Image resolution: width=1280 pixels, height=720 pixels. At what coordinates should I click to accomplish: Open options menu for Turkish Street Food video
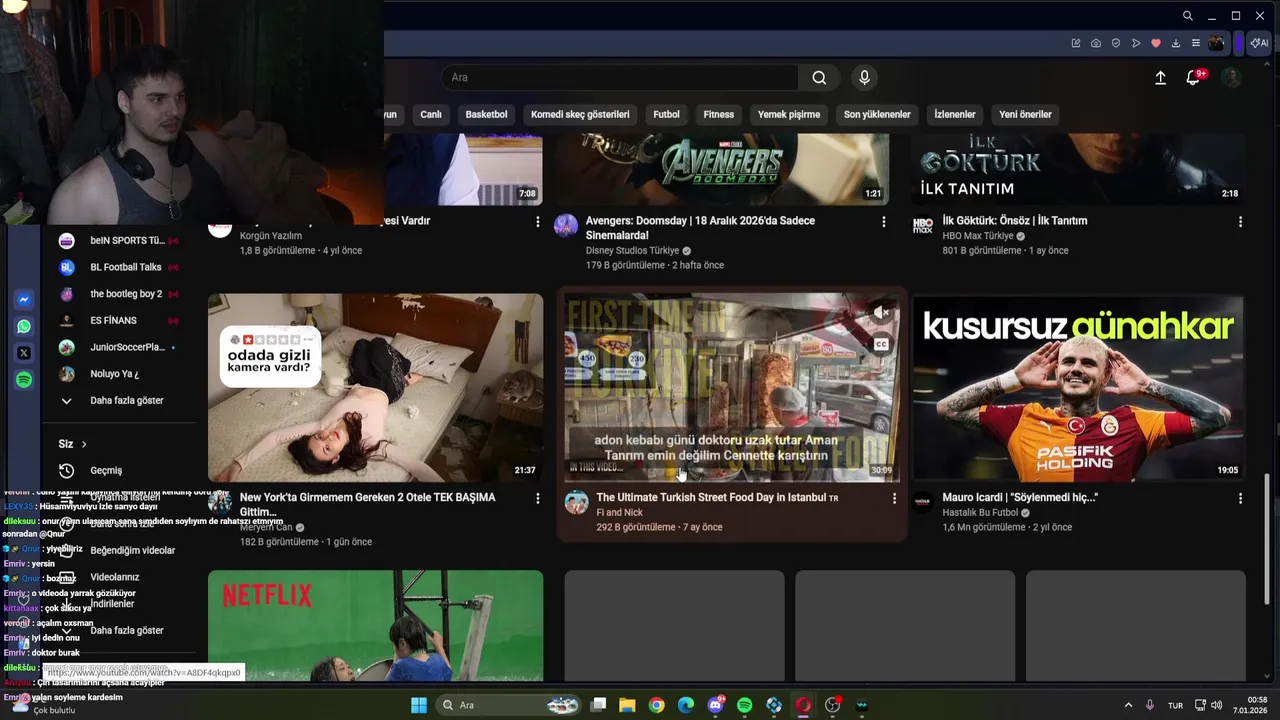(894, 498)
